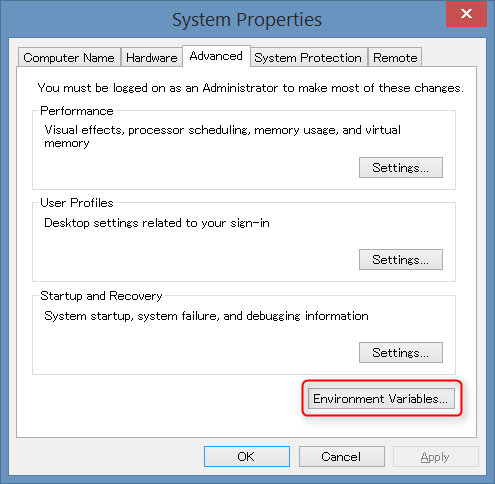The width and height of the screenshot is (495, 484).
Task: Click the greyed-out Apply button
Action: click(x=435, y=457)
